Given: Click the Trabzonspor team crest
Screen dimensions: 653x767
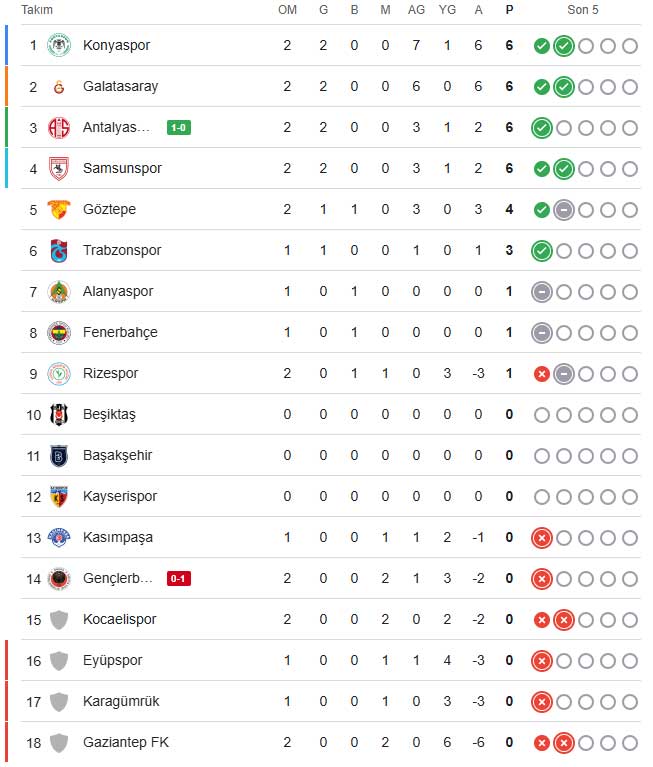Looking at the screenshot, I should [x=60, y=250].
